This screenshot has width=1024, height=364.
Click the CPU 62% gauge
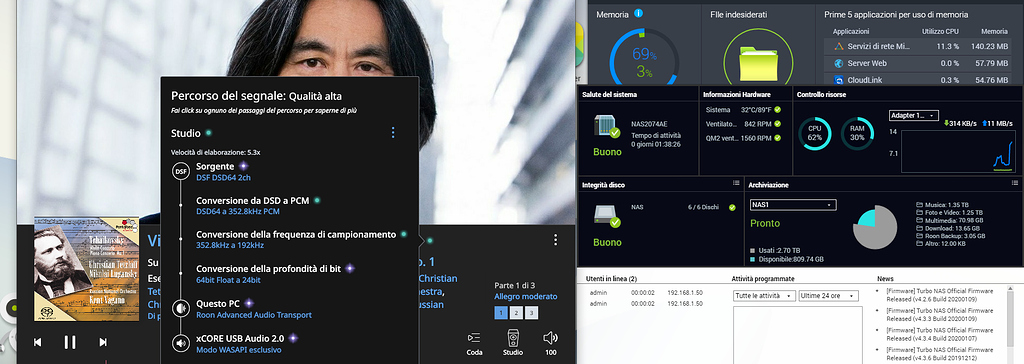pos(814,133)
